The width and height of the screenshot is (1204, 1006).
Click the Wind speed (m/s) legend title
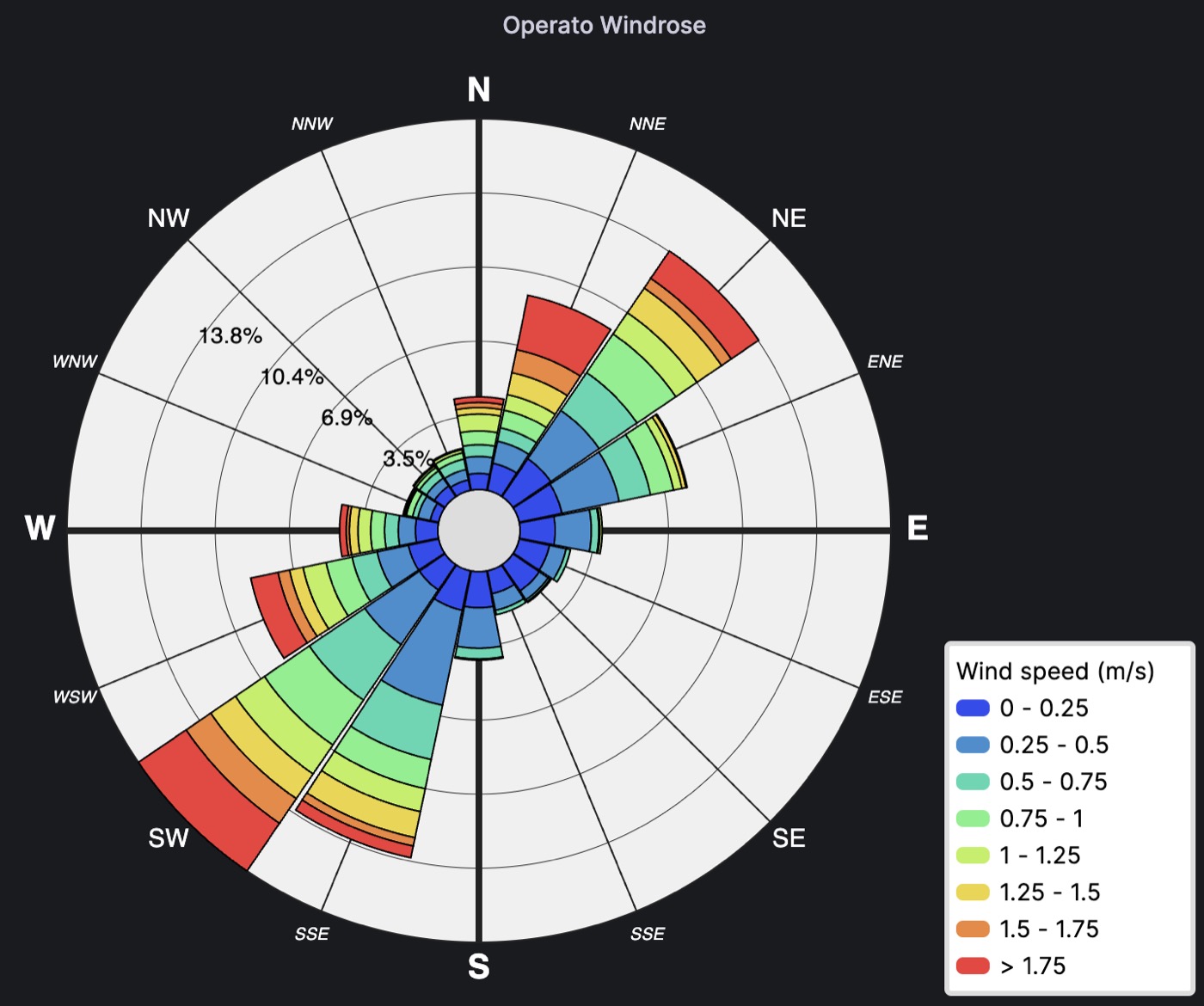tap(1055, 671)
